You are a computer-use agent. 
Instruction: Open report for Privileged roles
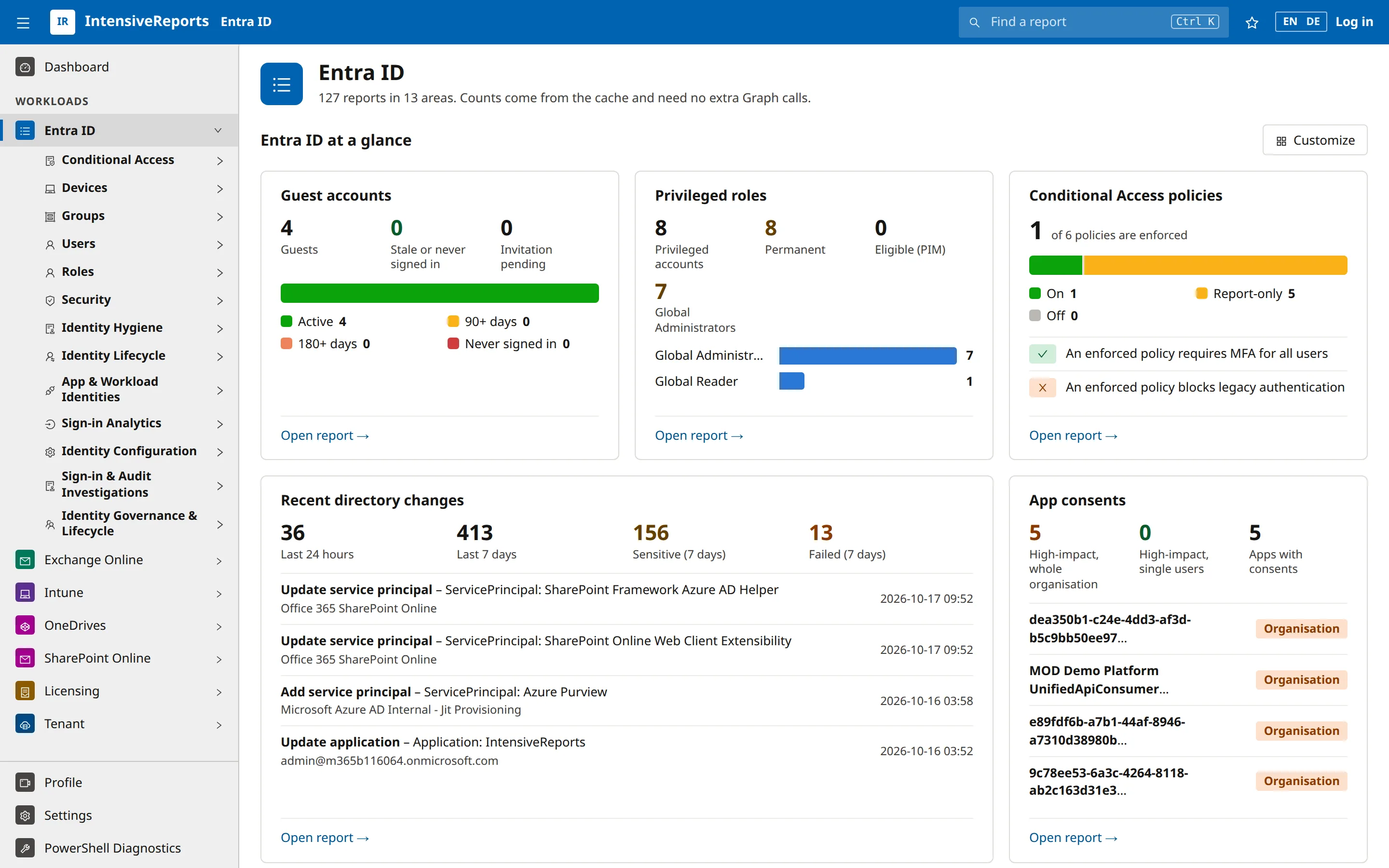[x=698, y=435]
